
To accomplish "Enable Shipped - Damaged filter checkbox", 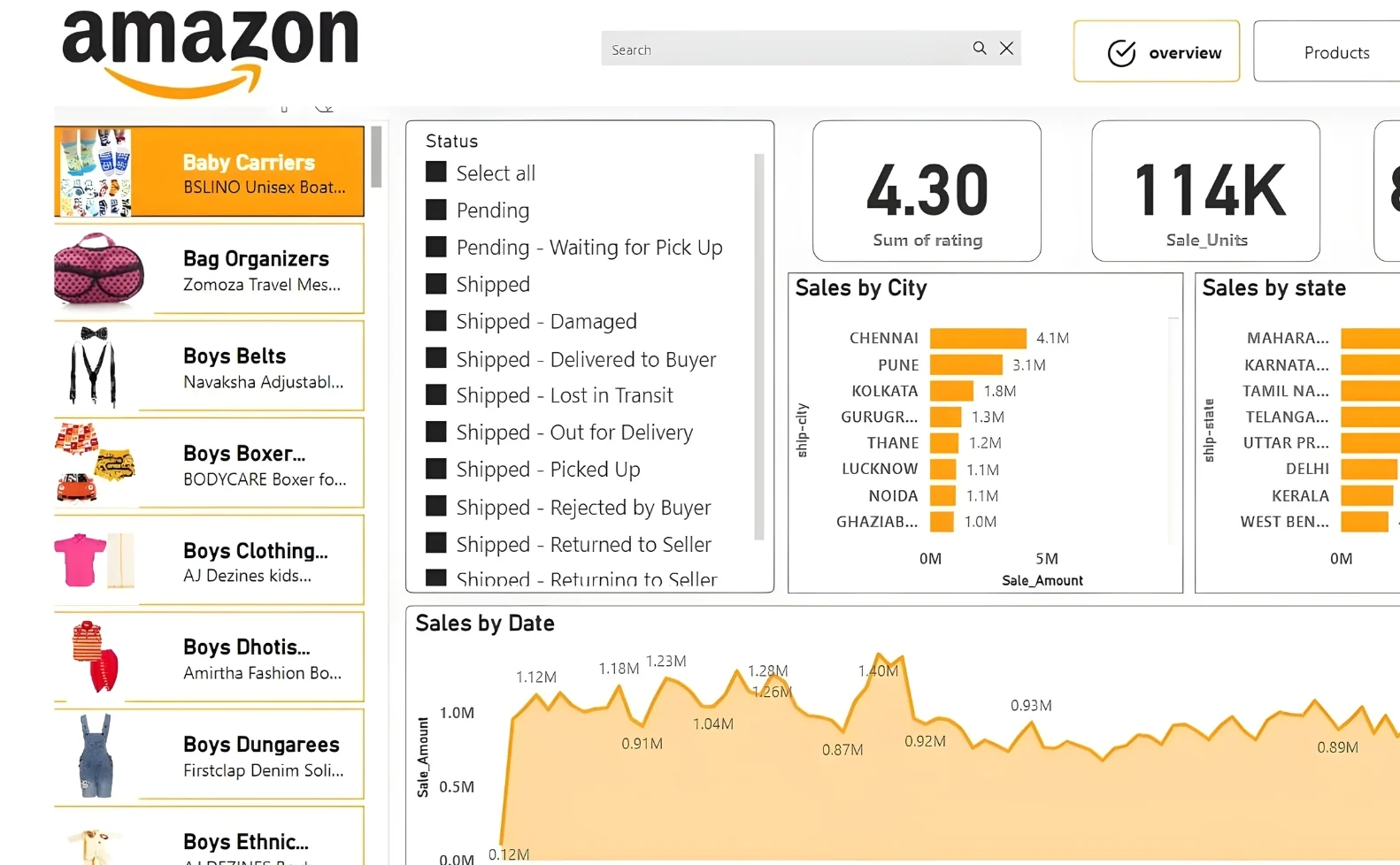I will [436, 320].
